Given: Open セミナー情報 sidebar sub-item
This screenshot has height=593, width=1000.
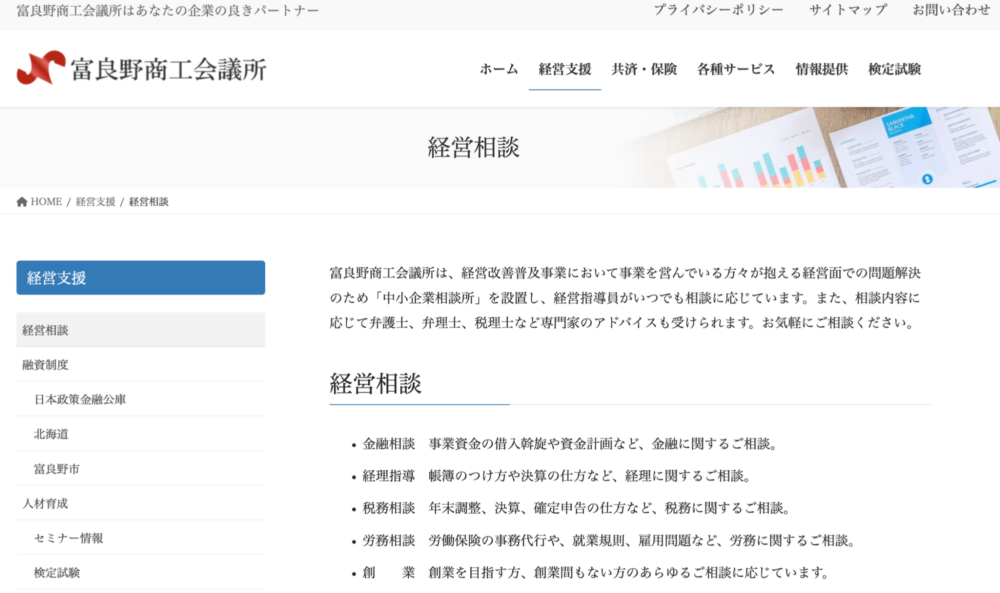Looking at the screenshot, I should tap(68, 538).
